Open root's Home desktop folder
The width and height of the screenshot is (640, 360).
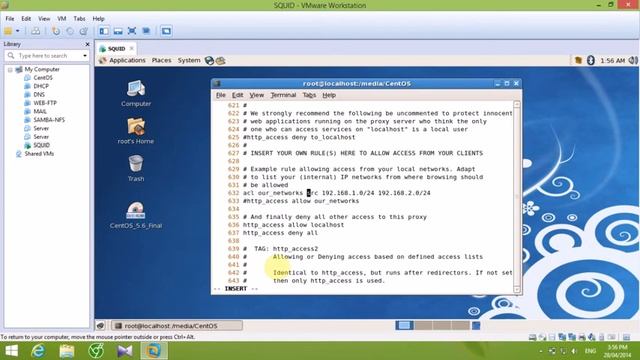(x=136, y=131)
